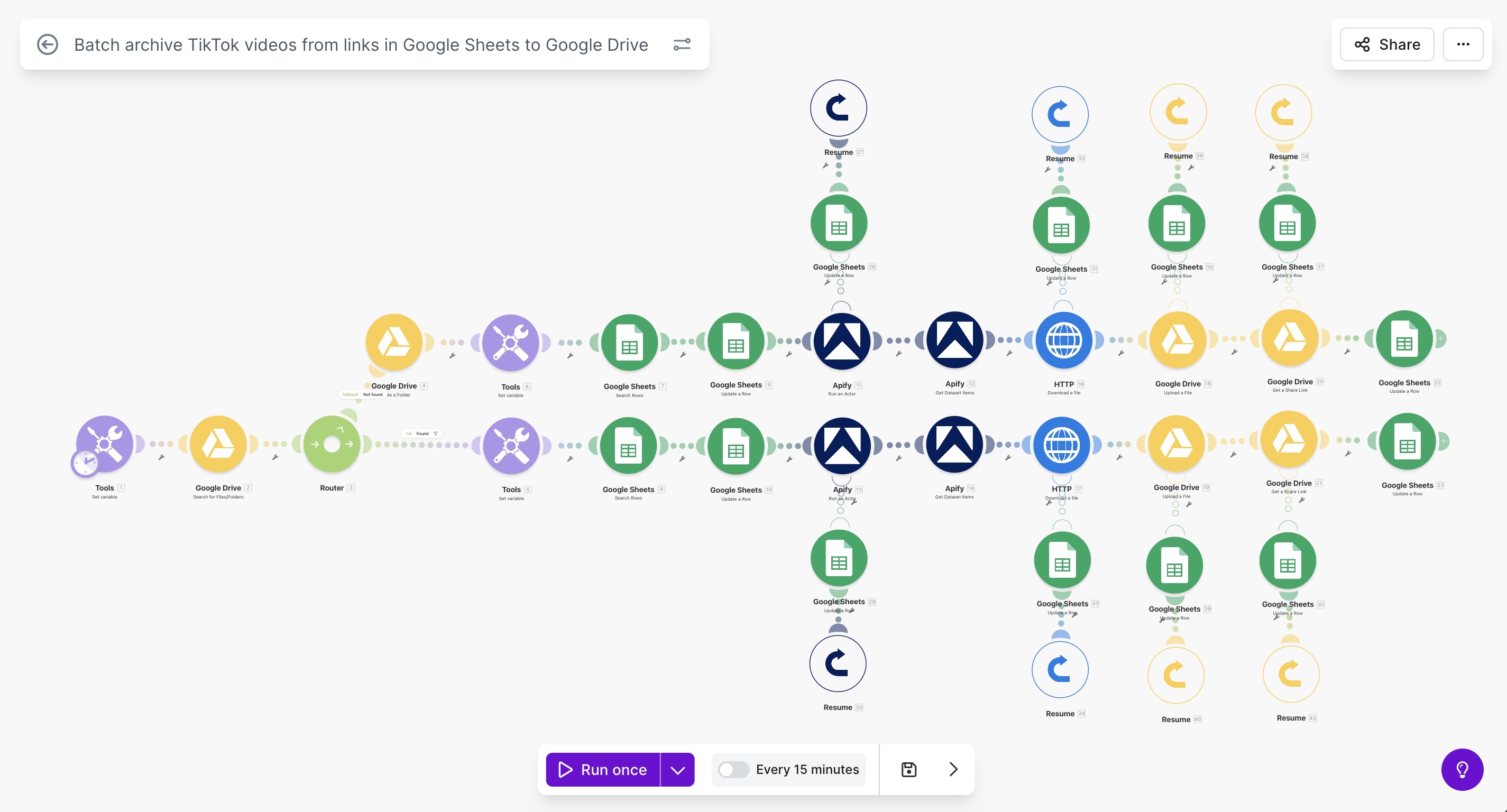Open Apify Run an Actor module 11
The height and width of the screenshot is (812, 1507).
(841, 340)
